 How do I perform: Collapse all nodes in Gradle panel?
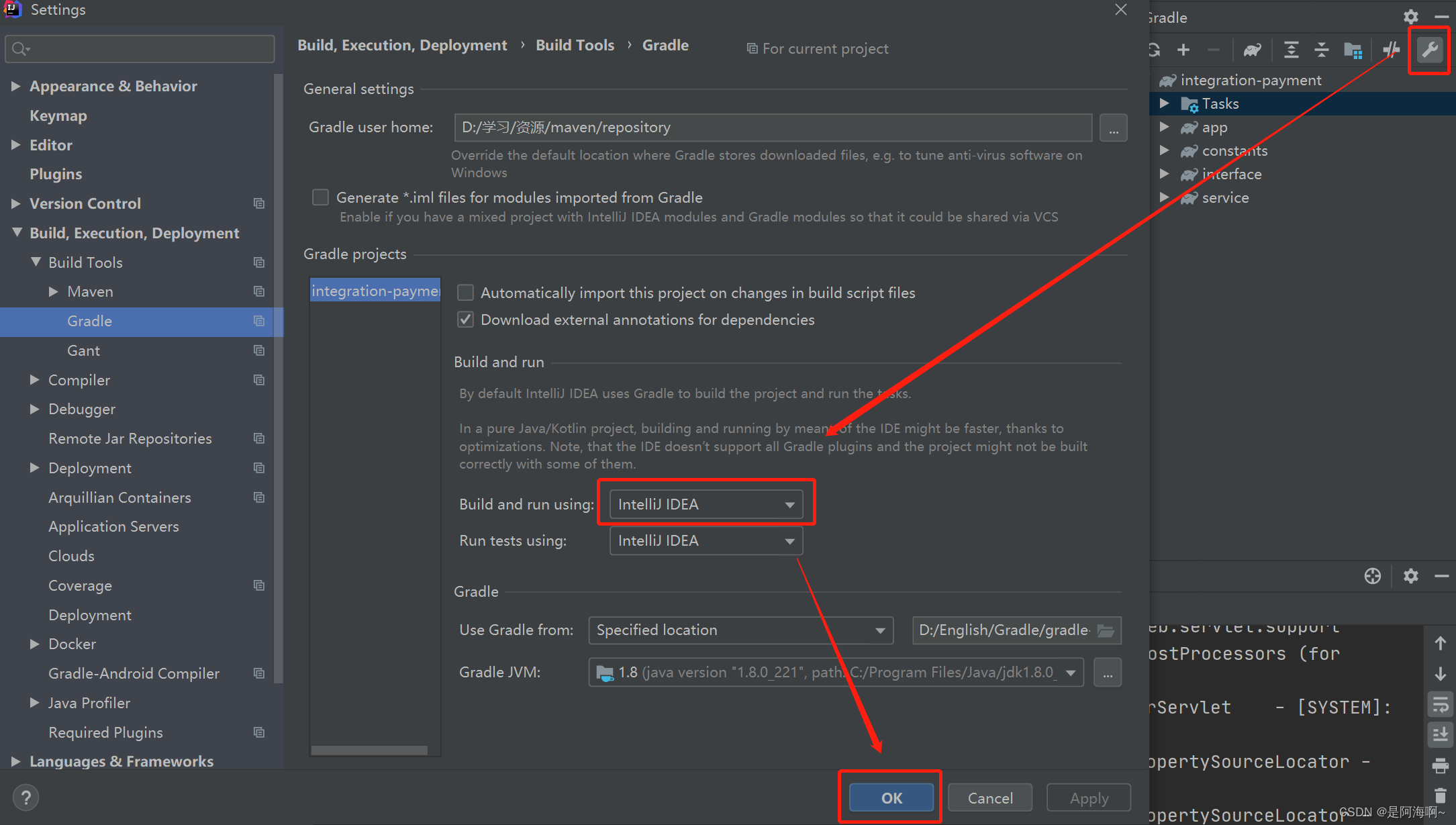pos(1321,50)
